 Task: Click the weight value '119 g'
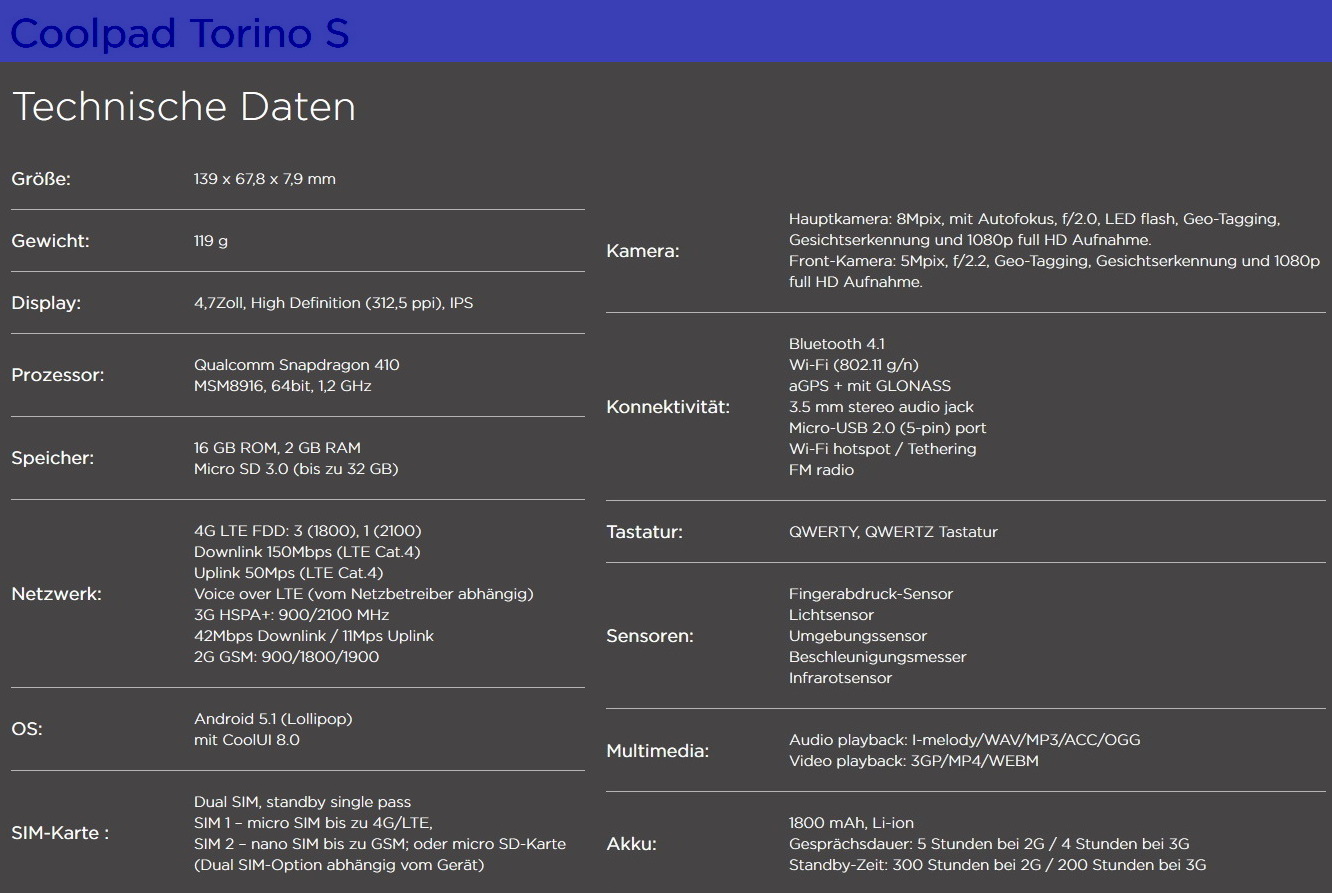211,241
